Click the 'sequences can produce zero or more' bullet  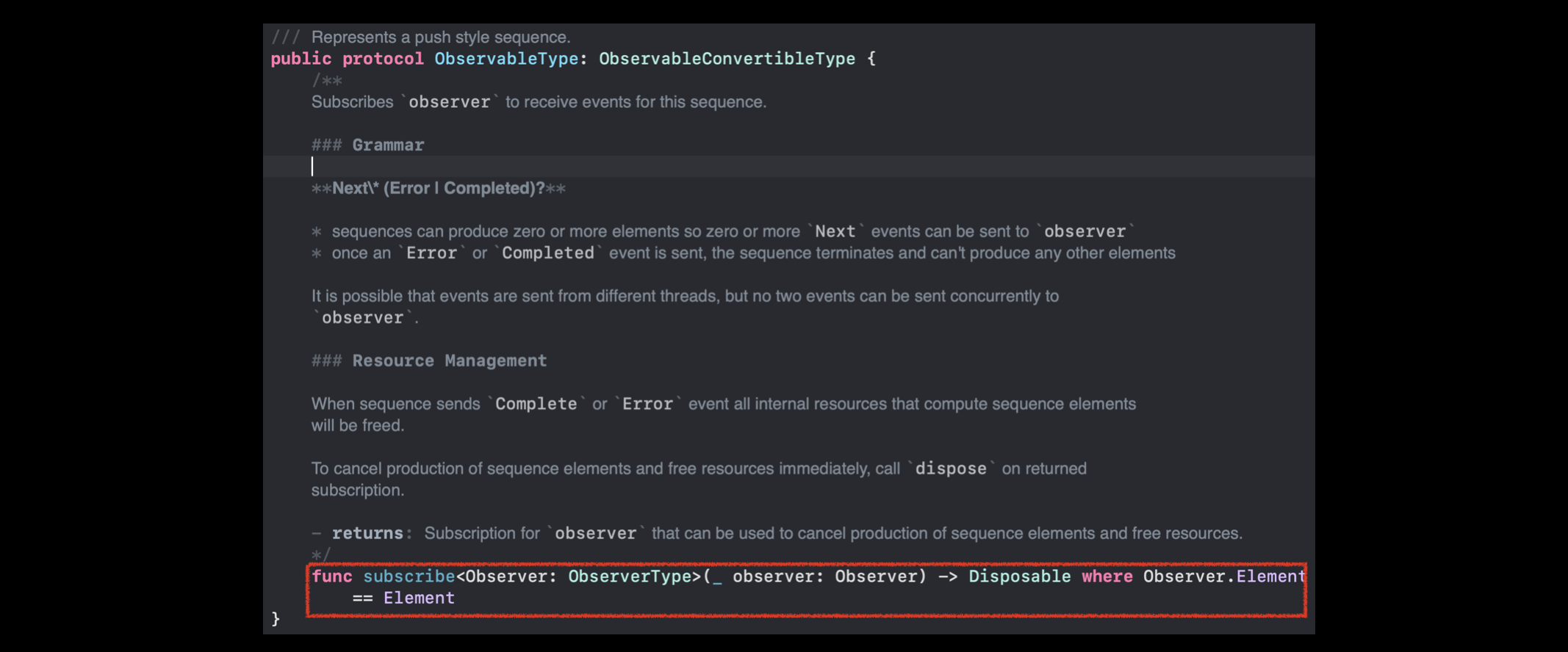pyautogui.click(x=723, y=231)
